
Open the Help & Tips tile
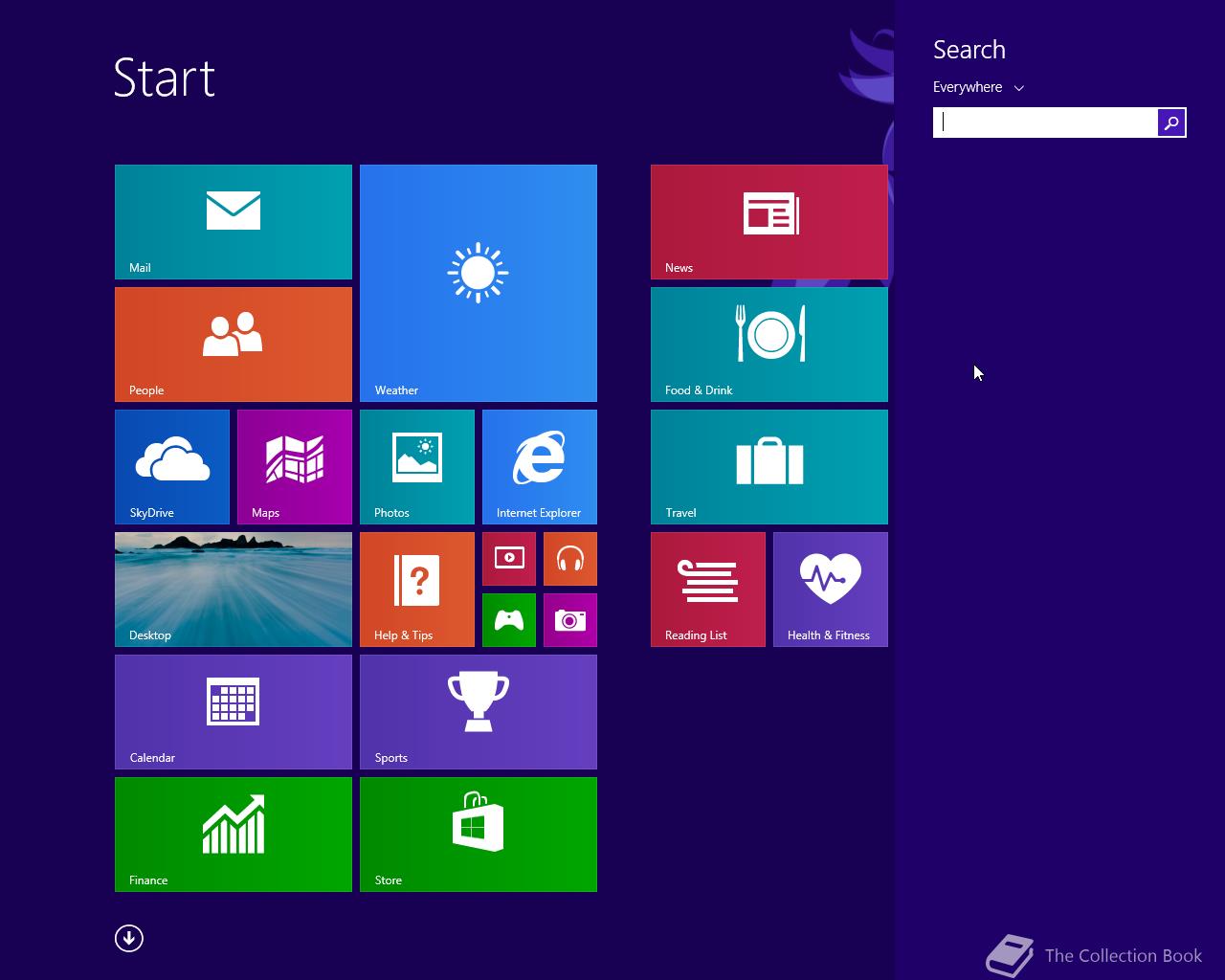pyautogui.click(x=417, y=590)
